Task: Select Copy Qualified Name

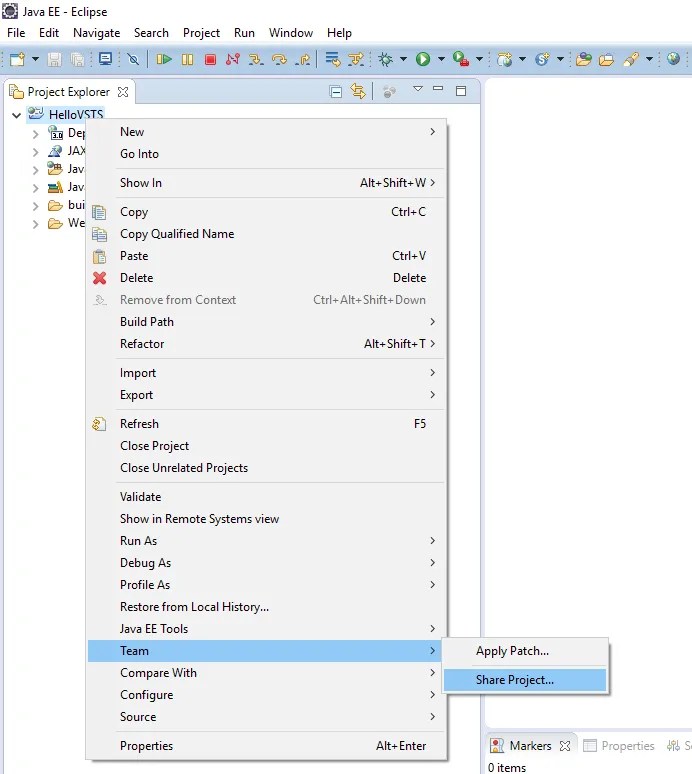Action: tap(267, 234)
